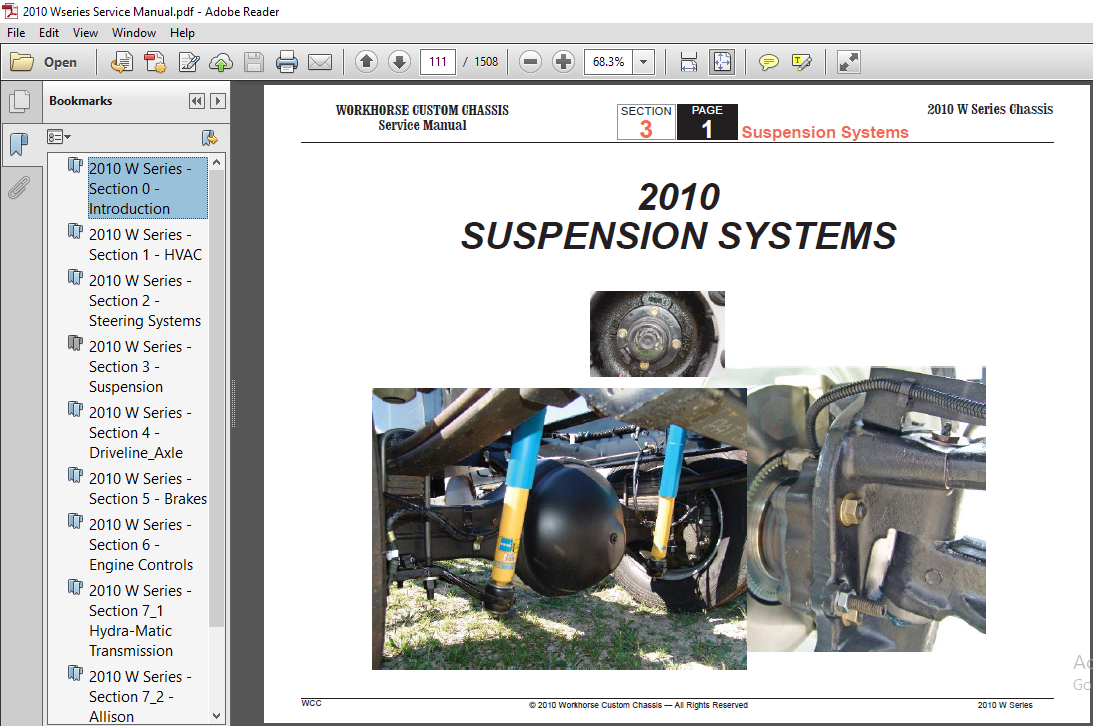1093x726 pixels.
Task: Go to next page with down arrow
Action: (x=399, y=62)
